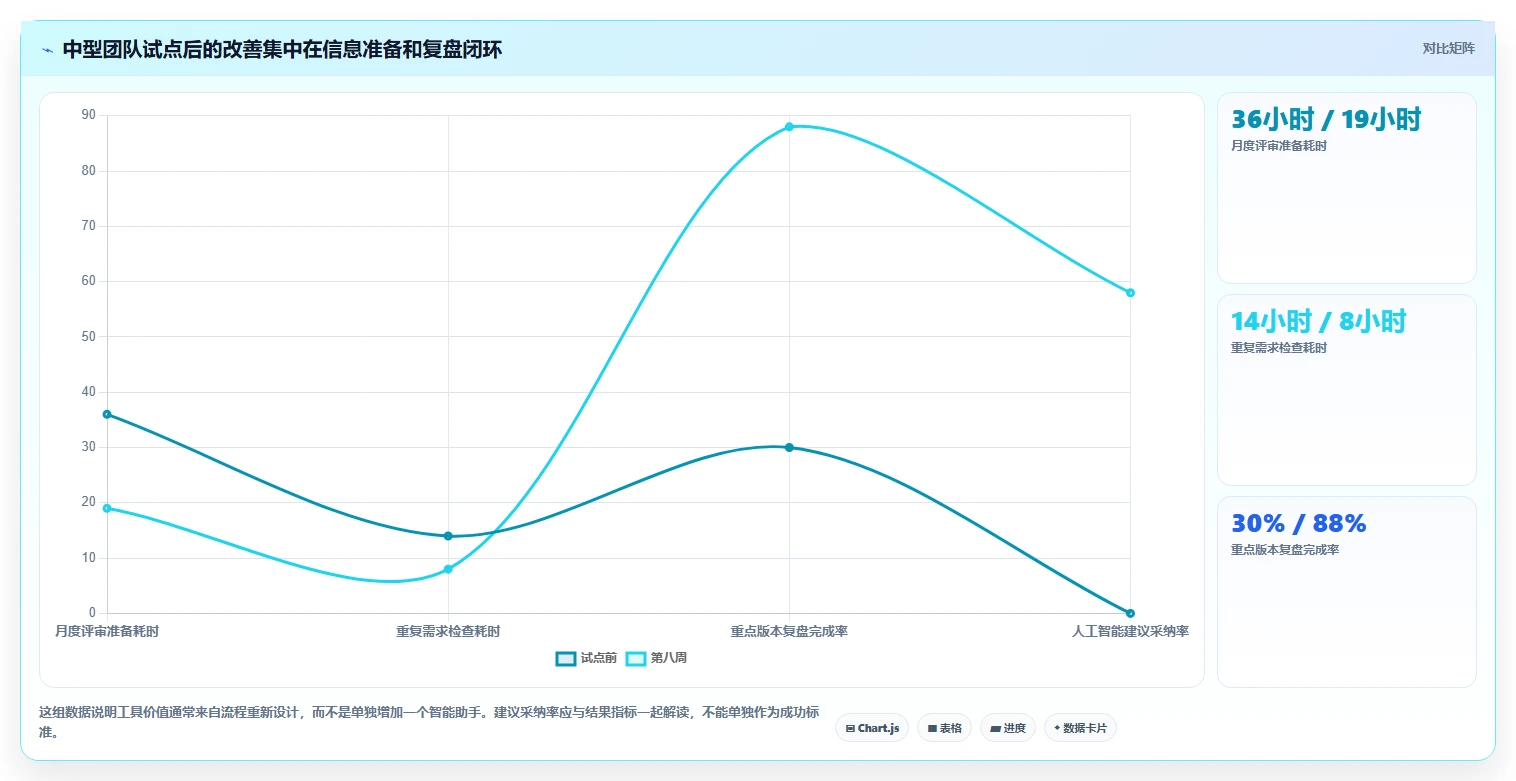Click the 第八周 data point at 58
Viewport: 1516px width, 781px height.
[1130, 293]
